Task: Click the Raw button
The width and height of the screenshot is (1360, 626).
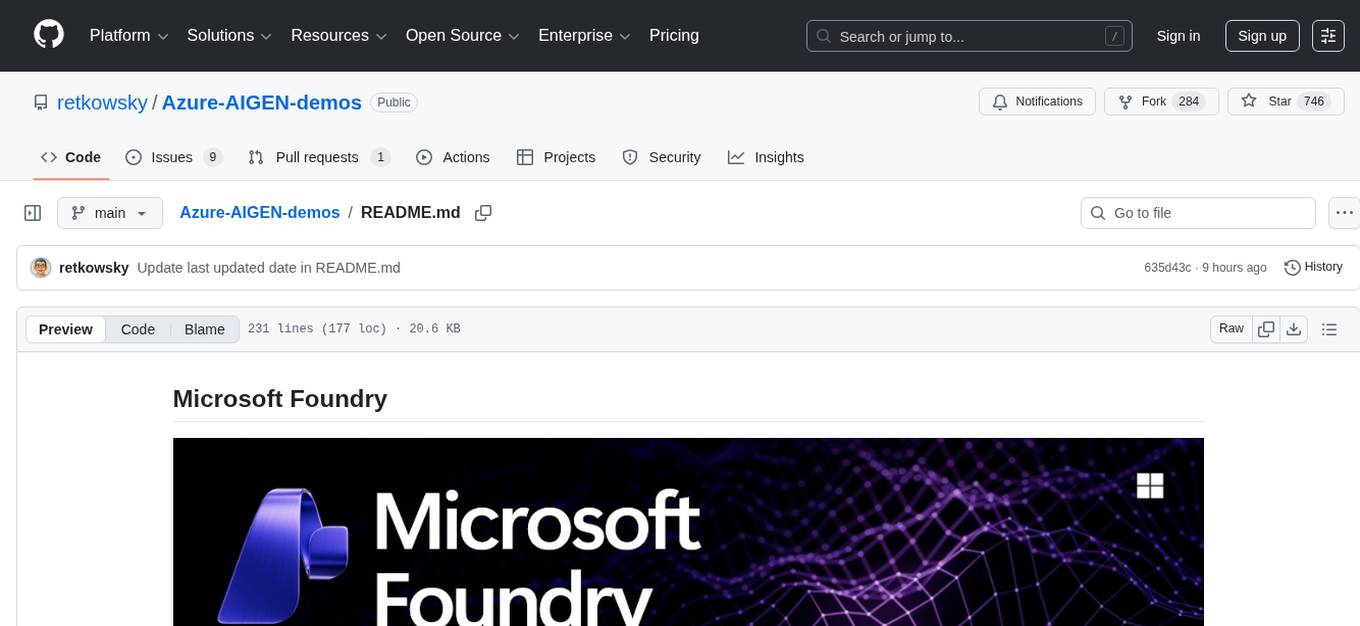Action: click(x=1231, y=328)
